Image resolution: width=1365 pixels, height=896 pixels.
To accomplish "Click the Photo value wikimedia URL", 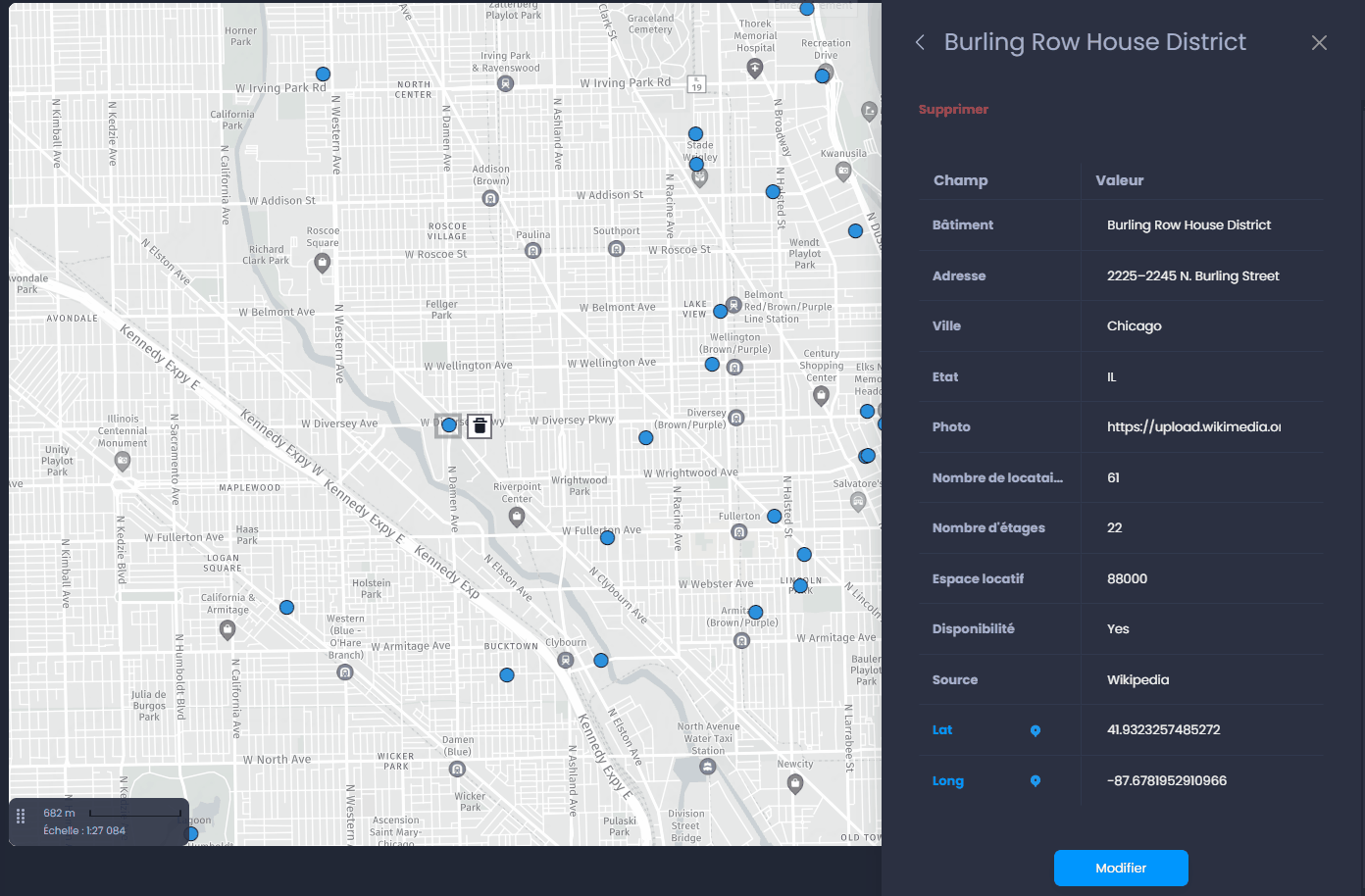I will 1193,426.
